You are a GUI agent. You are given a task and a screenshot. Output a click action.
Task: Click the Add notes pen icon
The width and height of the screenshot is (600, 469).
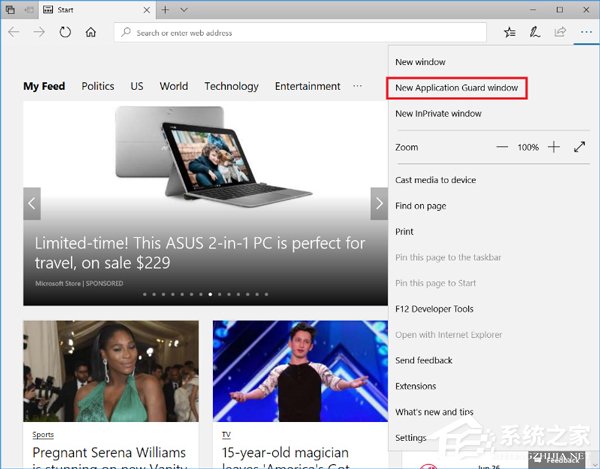pos(535,32)
